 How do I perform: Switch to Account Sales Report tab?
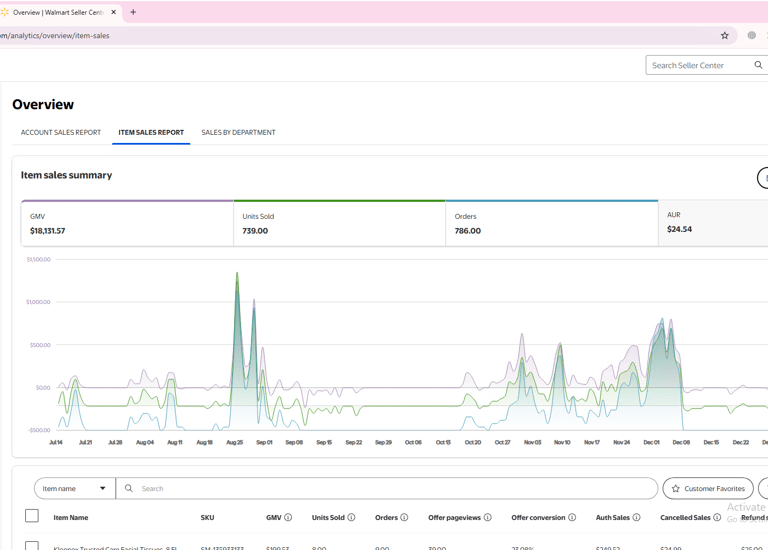pyautogui.click(x=61, y=132)
